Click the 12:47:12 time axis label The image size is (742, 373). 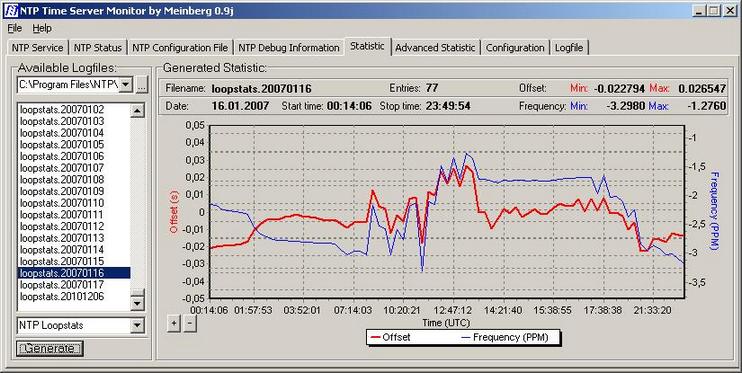coord(453,311)
